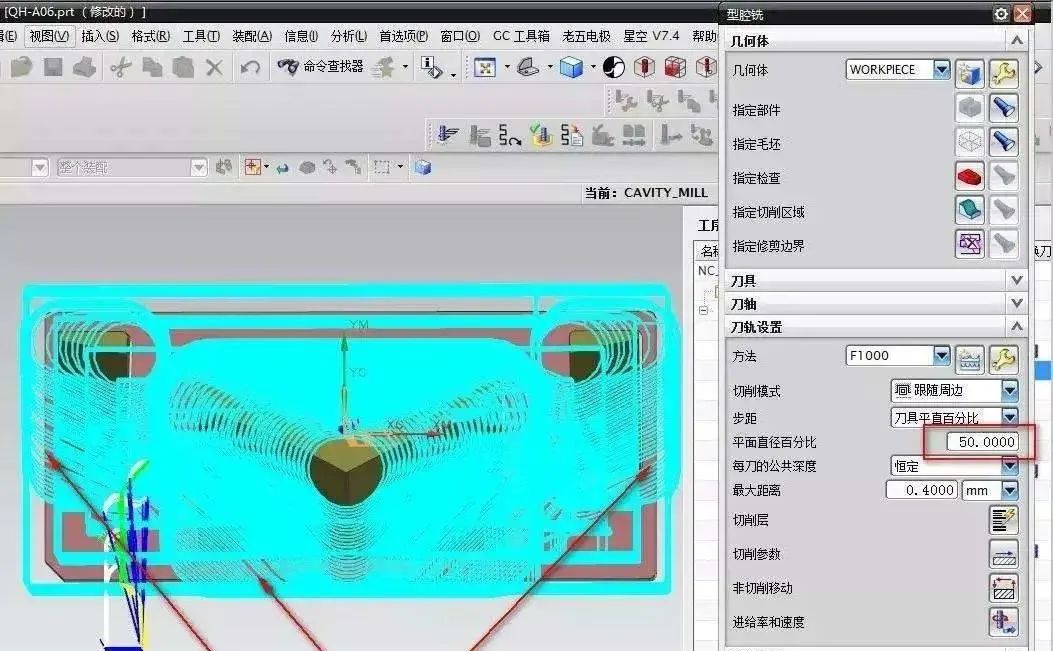Click the Command Finder (命令查找器) button

tap(321, 67)
